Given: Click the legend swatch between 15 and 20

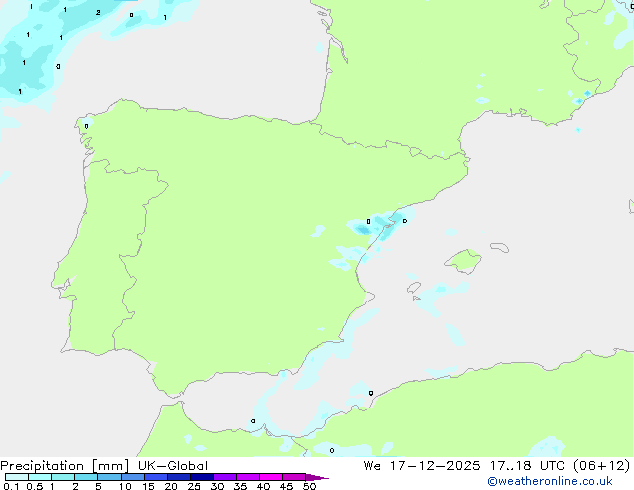Looking at the screenshot, I should click(x=156, y=477).
